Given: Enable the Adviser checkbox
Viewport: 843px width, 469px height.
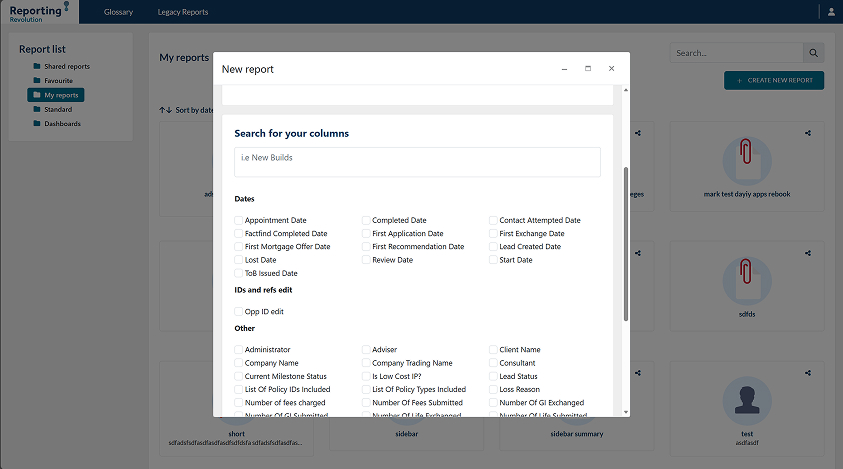Looking at the screenshot, I should click(x=366, y=350).
